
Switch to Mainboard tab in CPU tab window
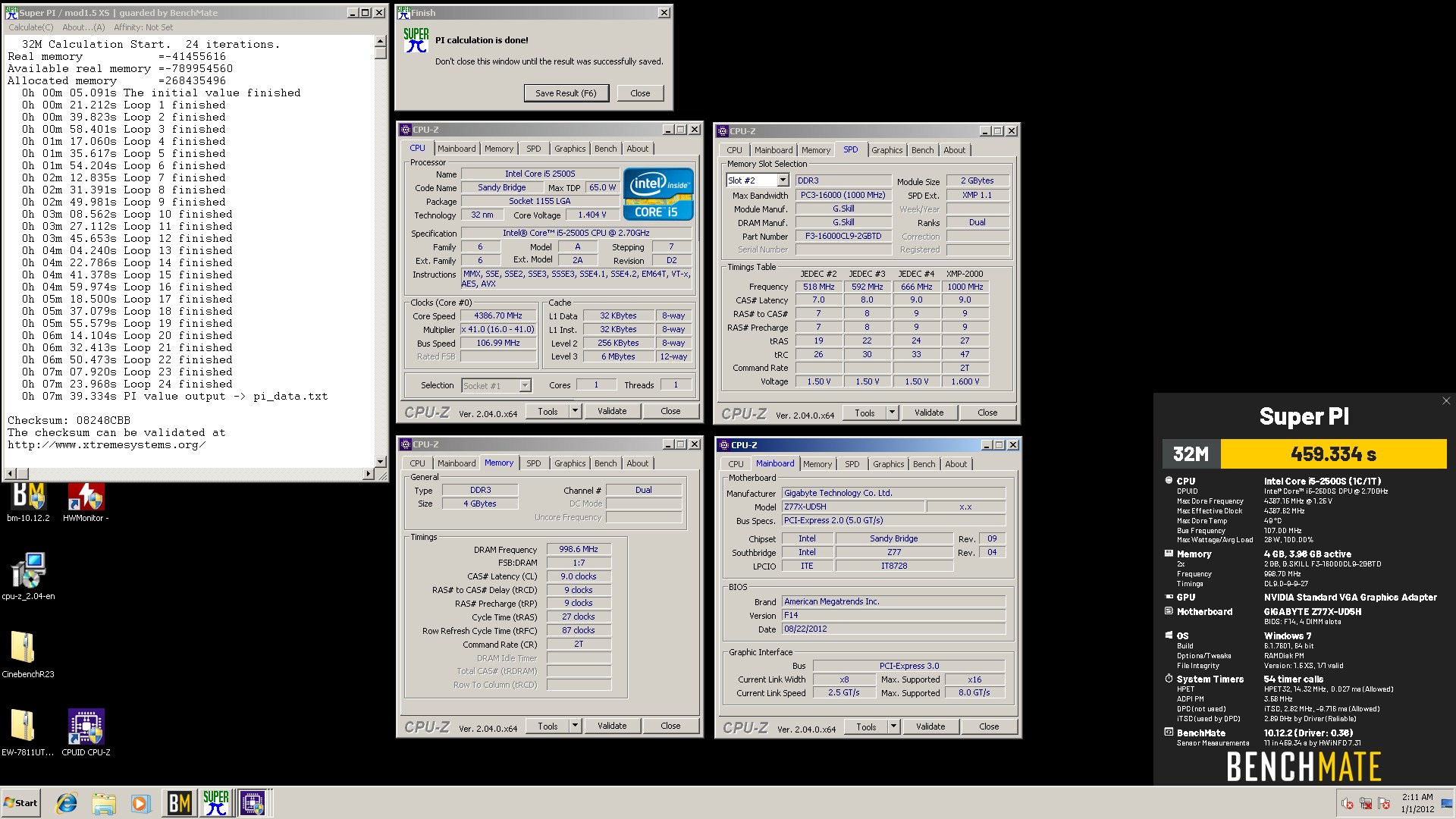coord(457,149)
